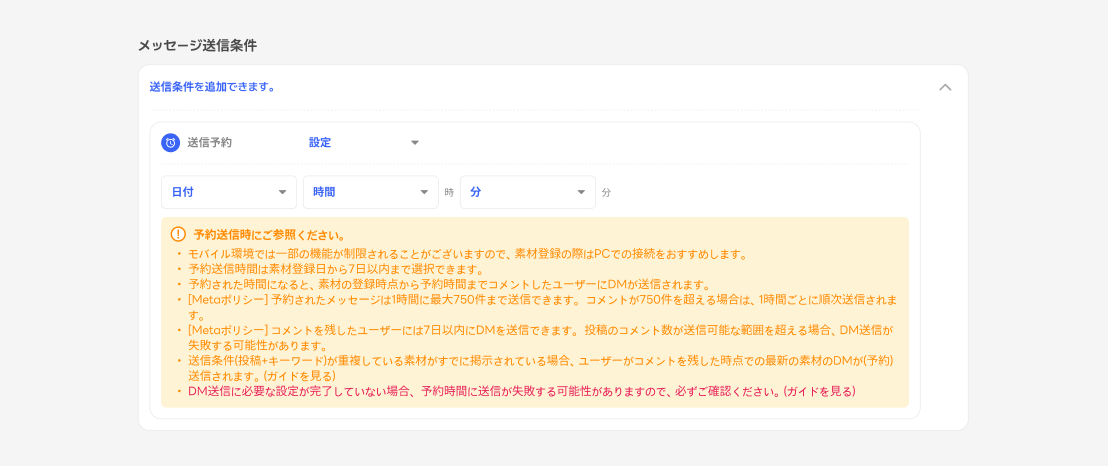Open the 時間 hour dropdown
The height and width of the screenshot is (466, 1108).
point(370,192)
